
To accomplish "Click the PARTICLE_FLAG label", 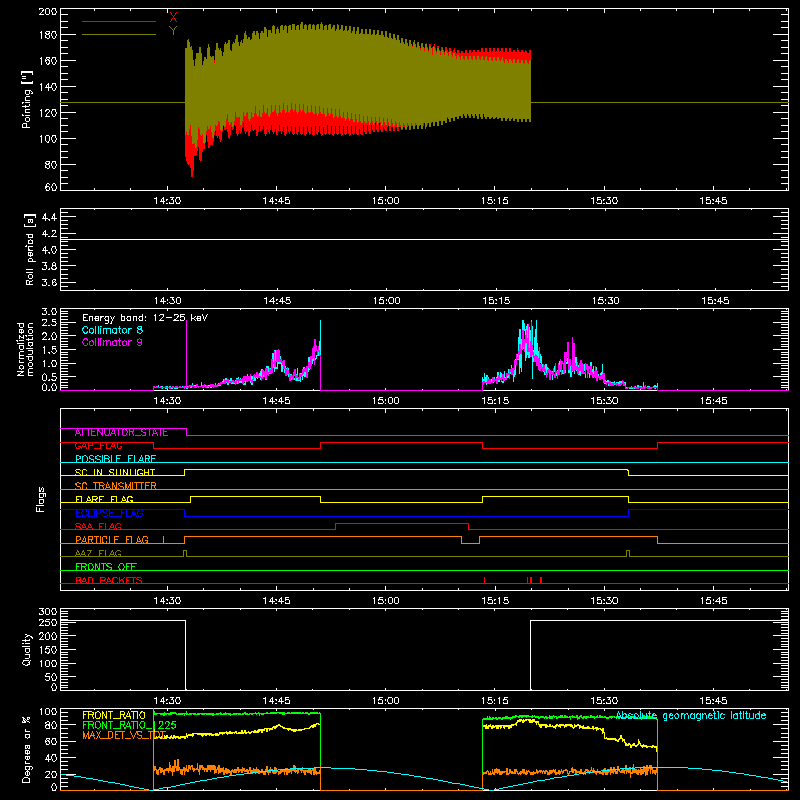I will [112, 540].
